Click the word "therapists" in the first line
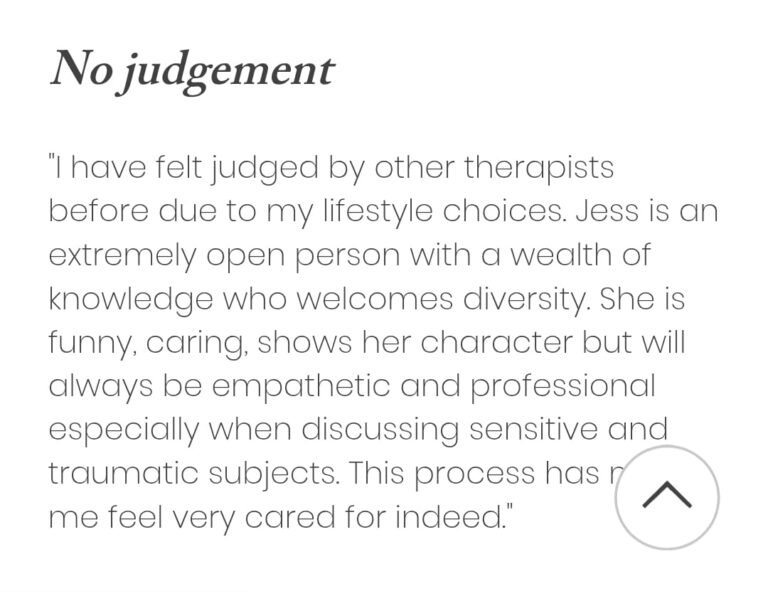This screenshot has width=768, height=606. click(x=539, y=168)
